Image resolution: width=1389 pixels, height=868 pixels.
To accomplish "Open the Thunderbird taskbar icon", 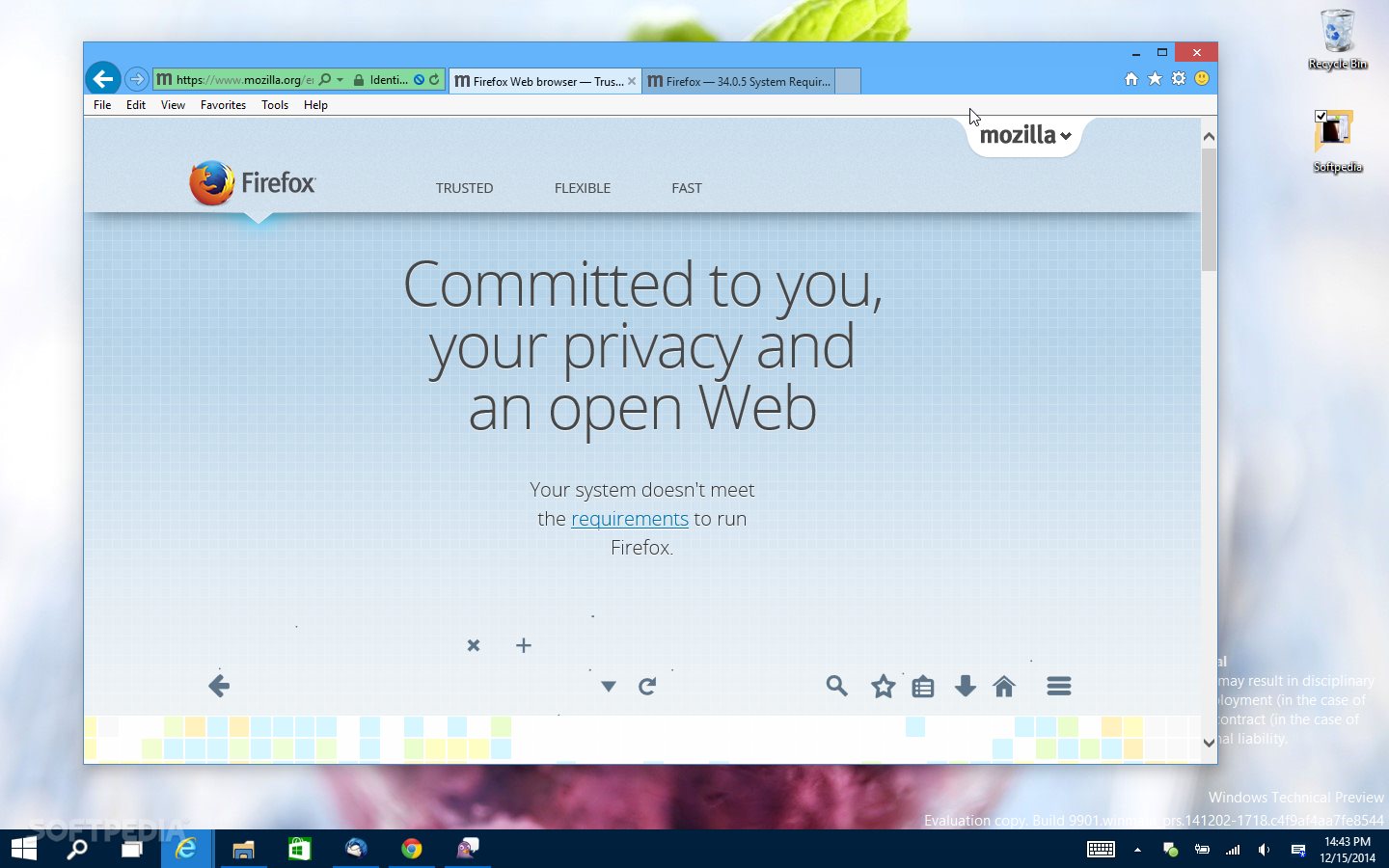I will coord(356,849).
